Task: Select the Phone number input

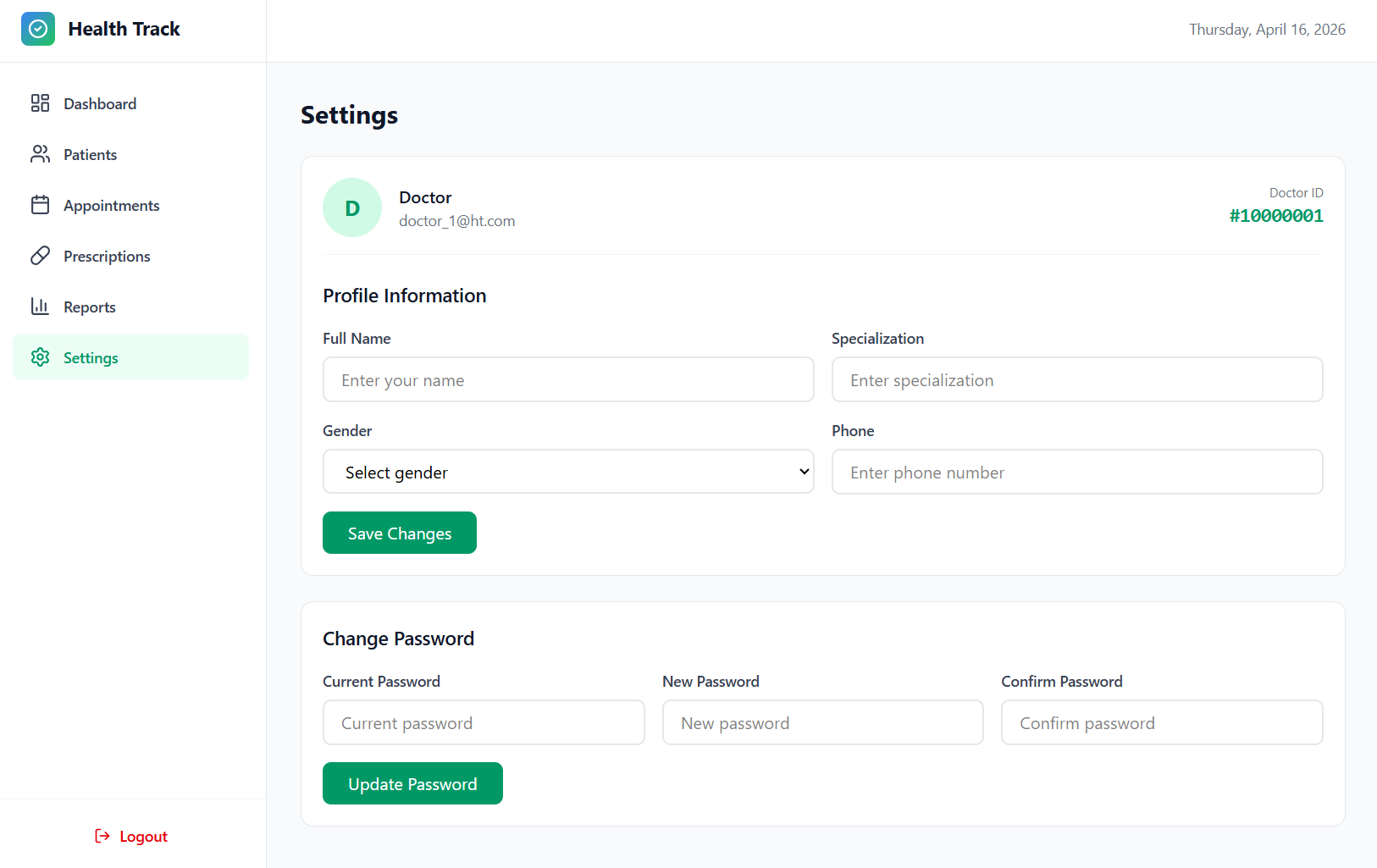Action: tap(1076, 472)
